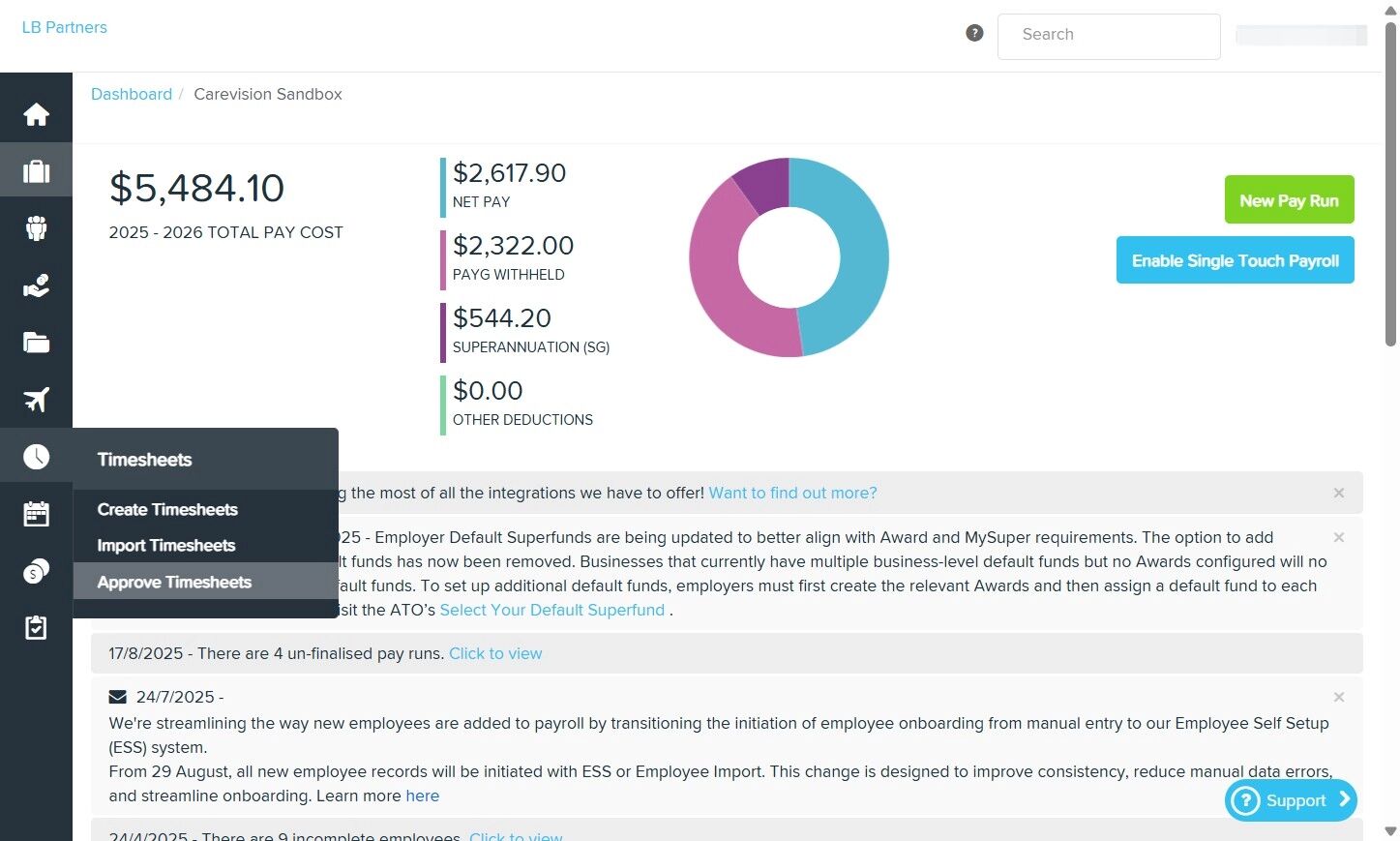1400x841 pixels.
Task: Open the briefcase business icon
Action: 36,171
